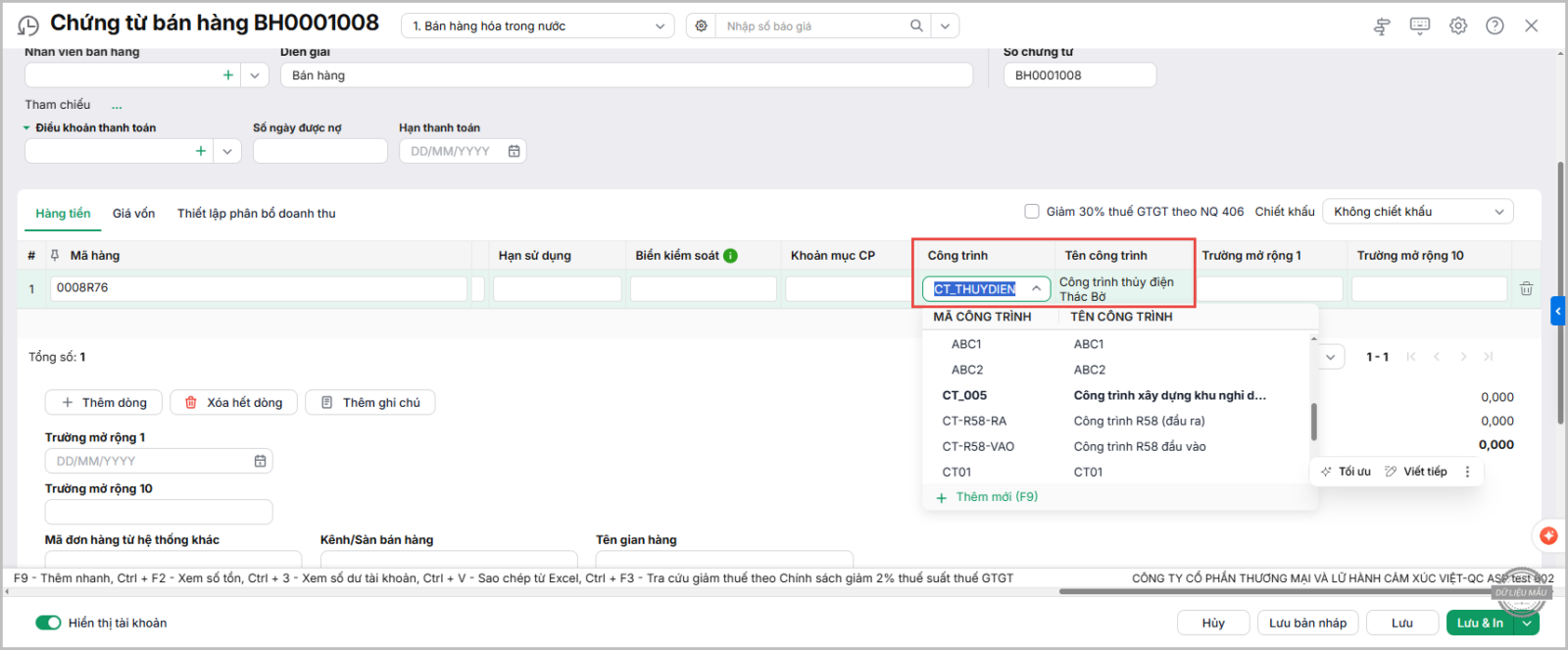The height and width of the screenshot is (650, 1568).
Task: Select project CT-R58-RA from the list
Action: tap(1115, 421)
